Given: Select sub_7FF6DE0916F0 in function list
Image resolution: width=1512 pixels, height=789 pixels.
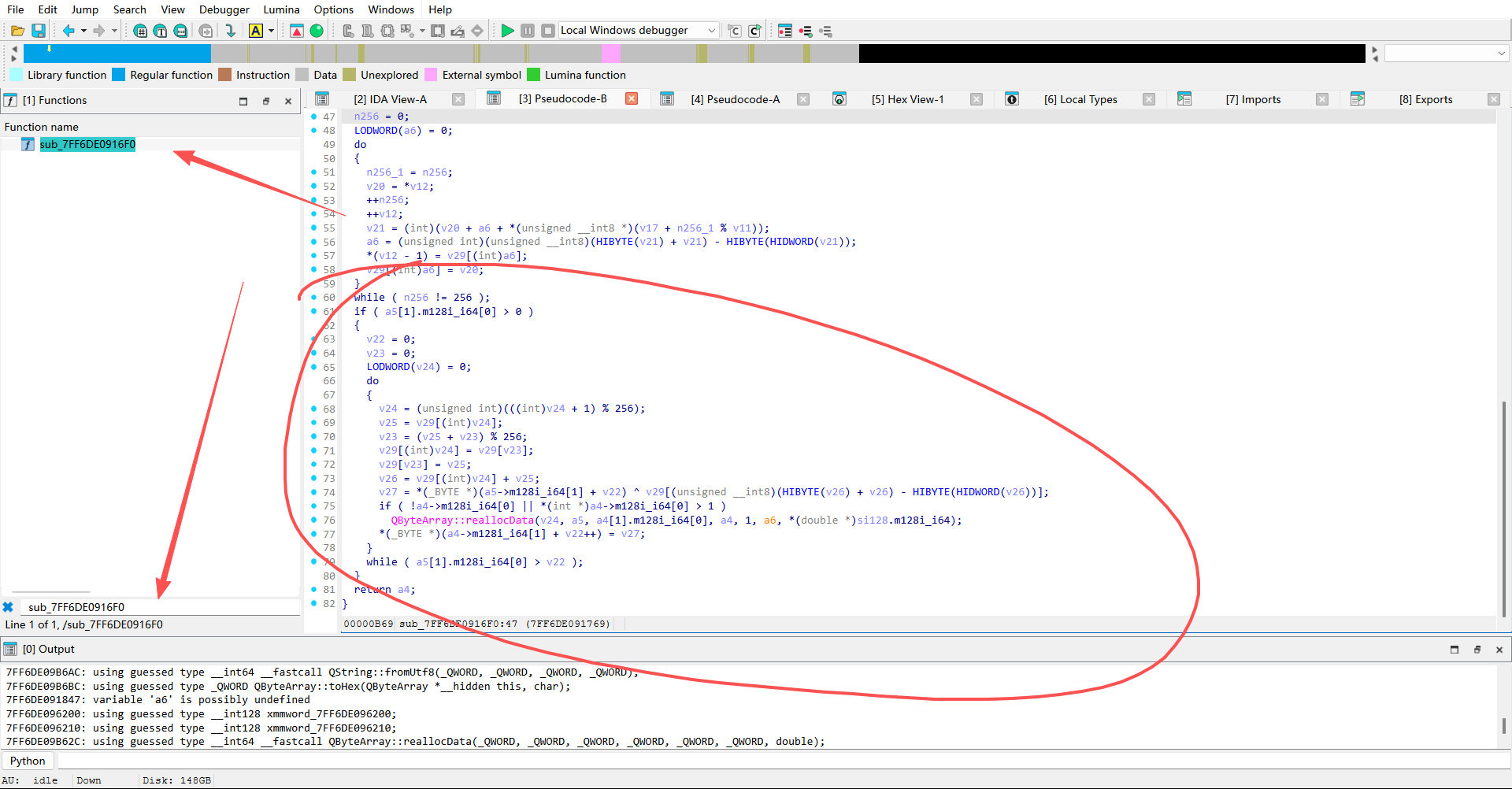Looking at the screenshot, I should [87, 144].
